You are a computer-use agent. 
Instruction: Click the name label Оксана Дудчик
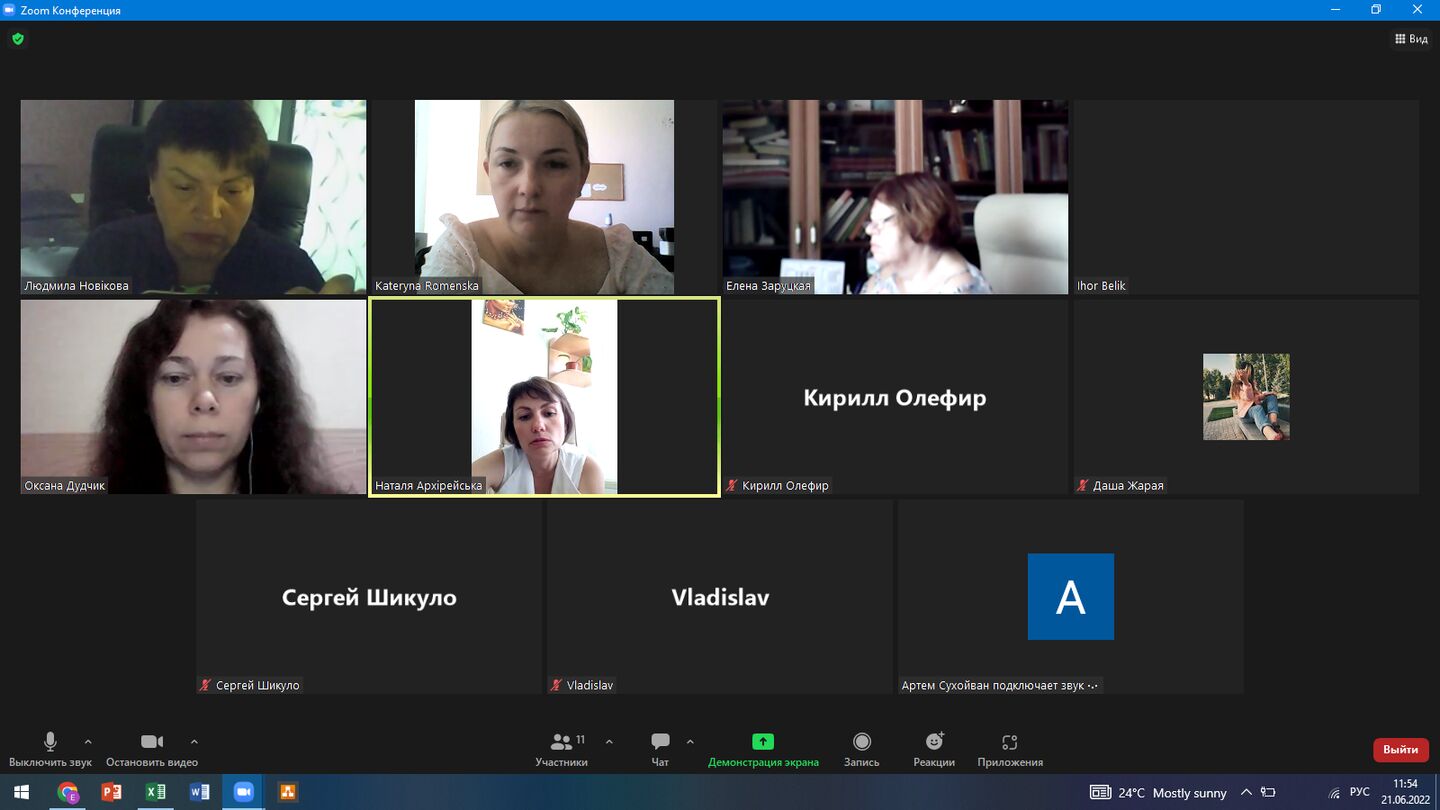click(x=65, y=486)
